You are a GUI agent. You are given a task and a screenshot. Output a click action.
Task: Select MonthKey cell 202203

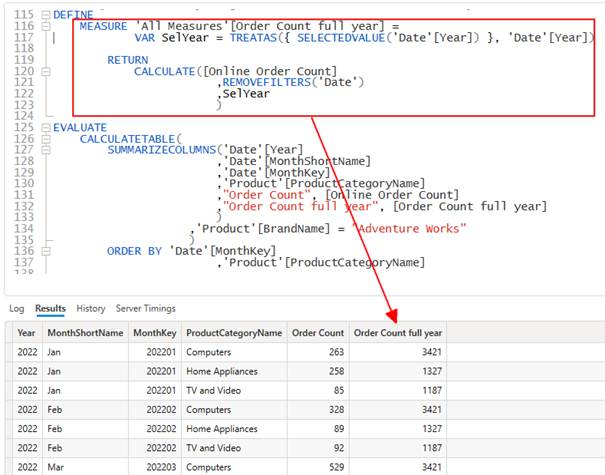155,467
